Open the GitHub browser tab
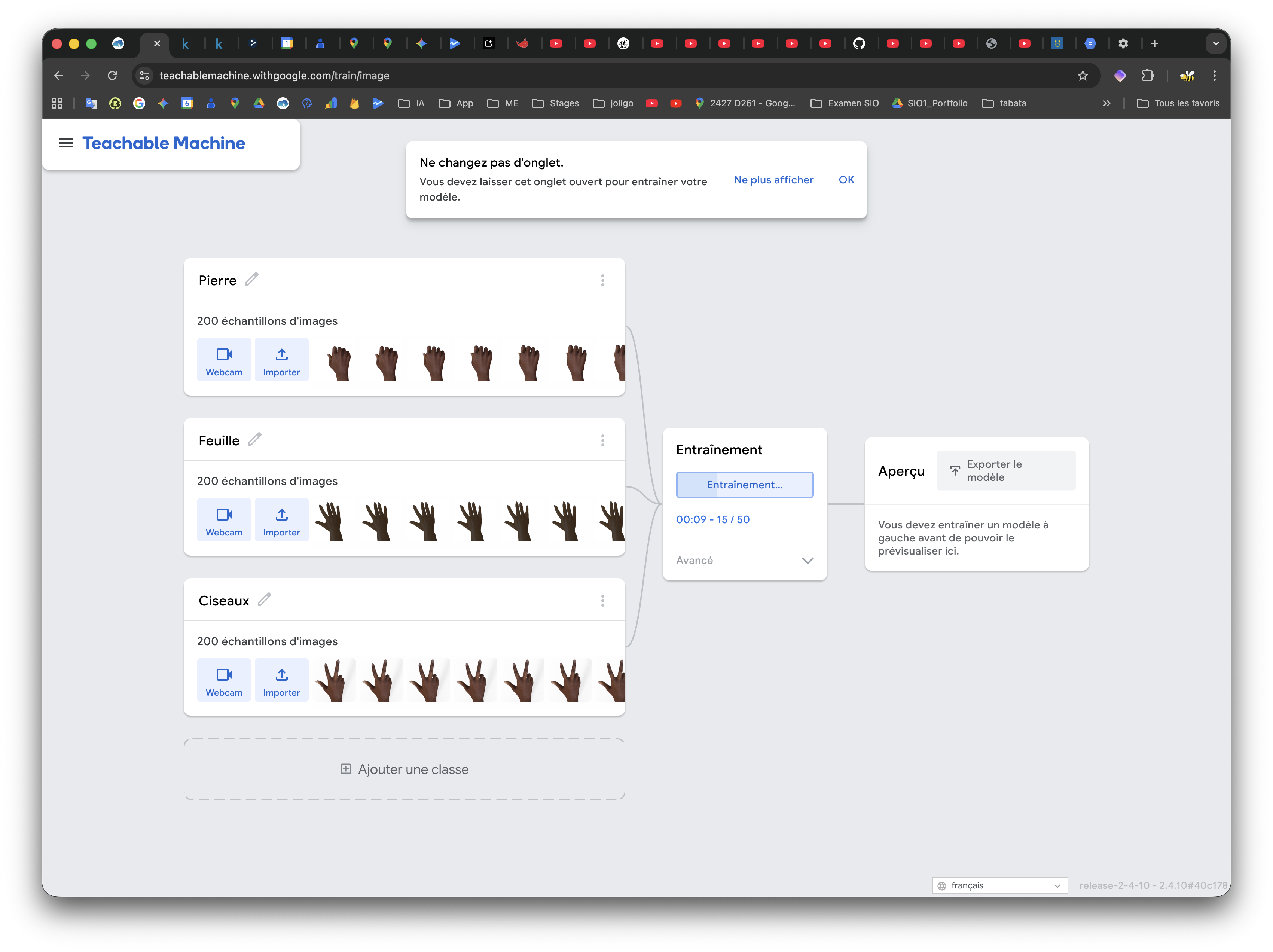The image size is (1273, 952). (x=859, y=44)
